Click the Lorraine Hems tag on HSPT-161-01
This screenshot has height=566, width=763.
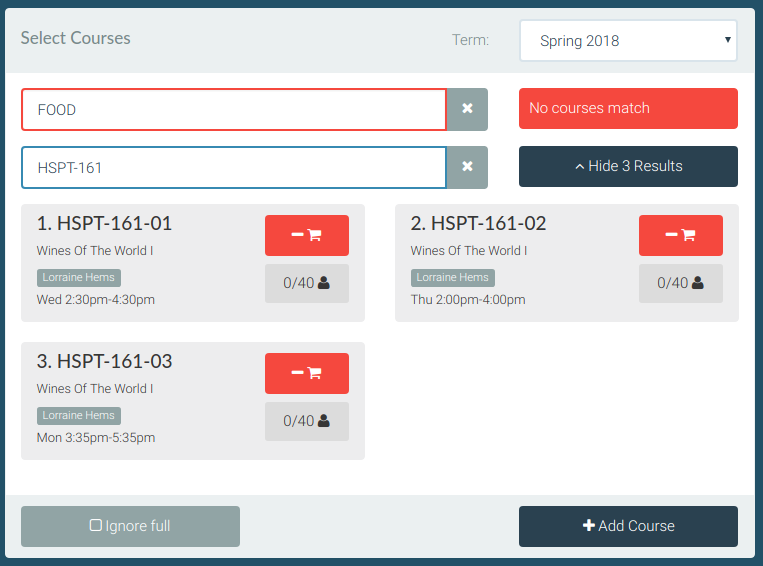click(x=79, y=277)
